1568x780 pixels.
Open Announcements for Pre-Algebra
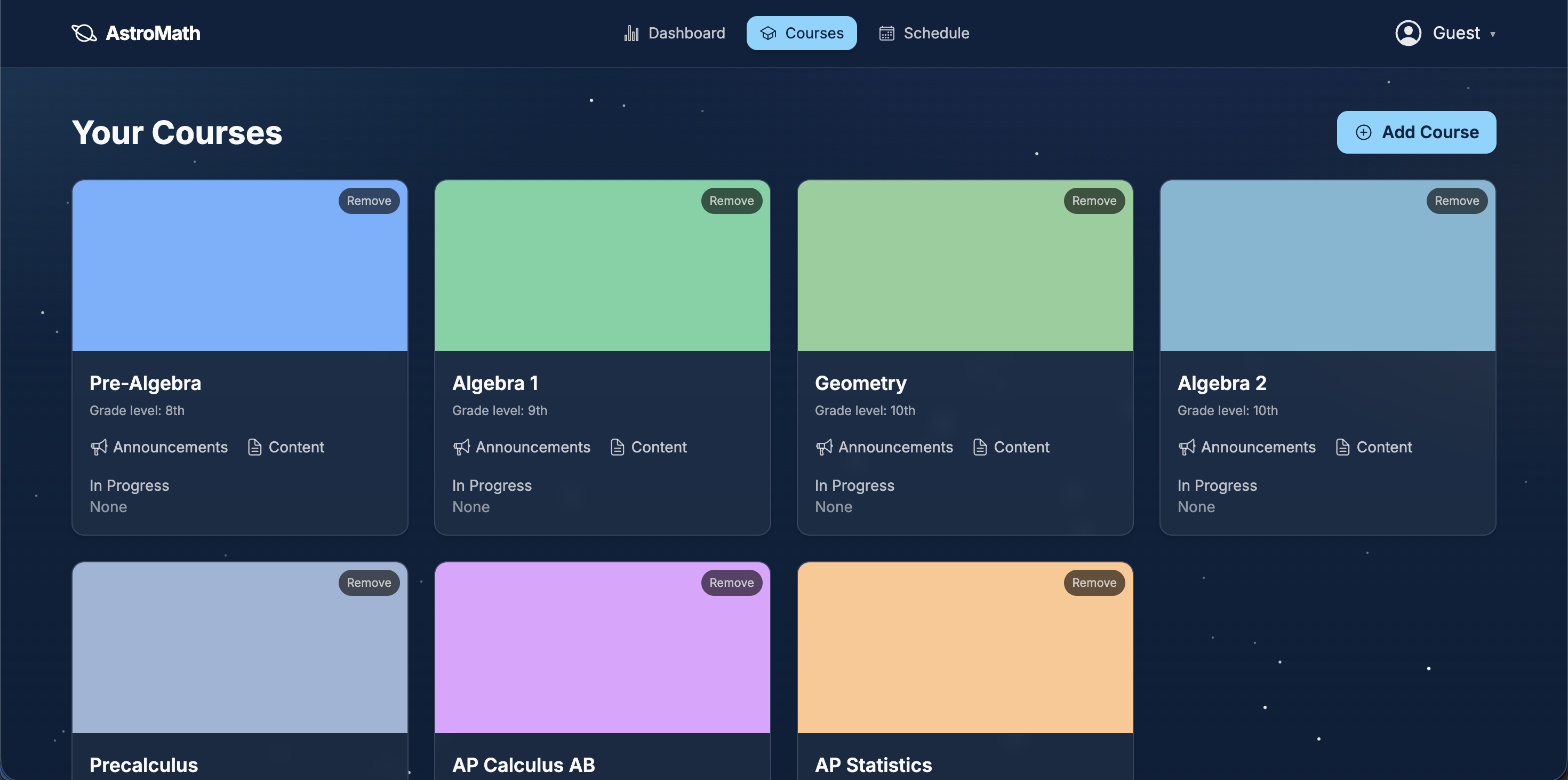click(x=159, y=447)
